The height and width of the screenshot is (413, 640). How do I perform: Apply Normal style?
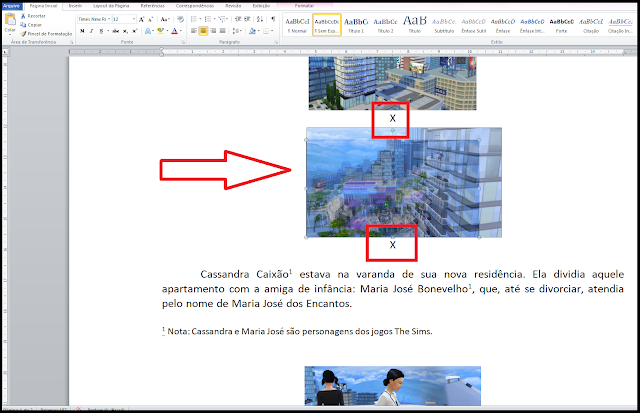click(x=297, y=25)
